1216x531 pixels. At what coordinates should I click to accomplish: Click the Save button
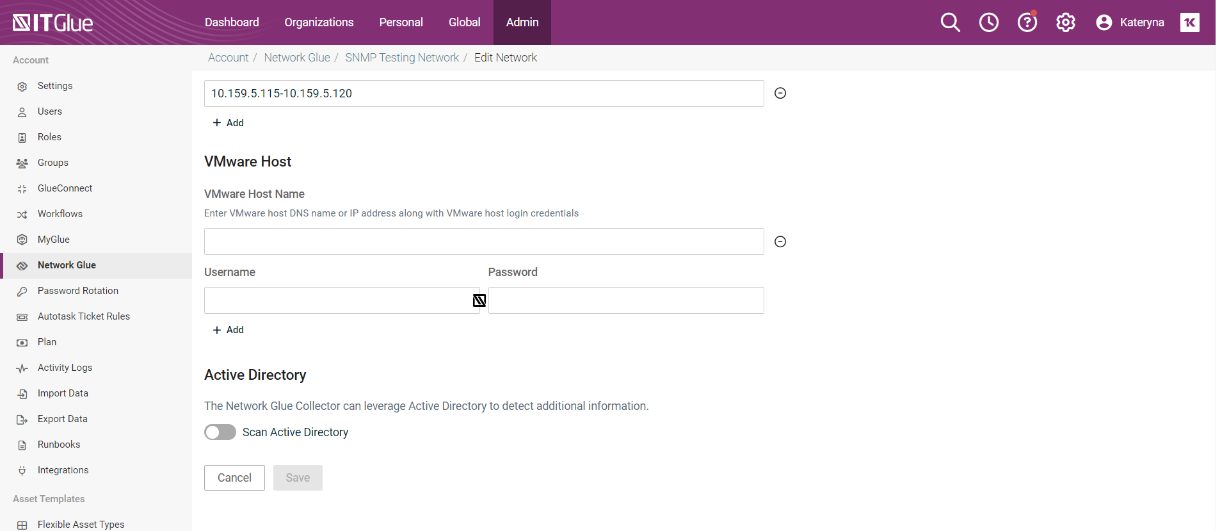pyautogui.click(x=298, y=478)
